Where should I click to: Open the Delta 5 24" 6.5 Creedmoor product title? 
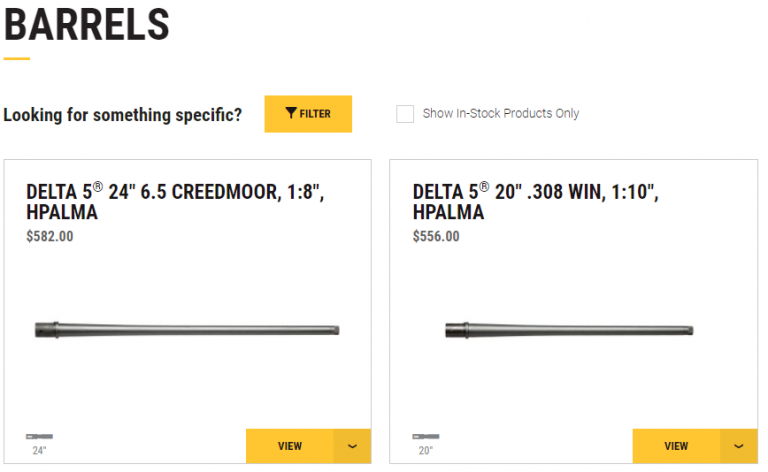(x=175, y=202)
